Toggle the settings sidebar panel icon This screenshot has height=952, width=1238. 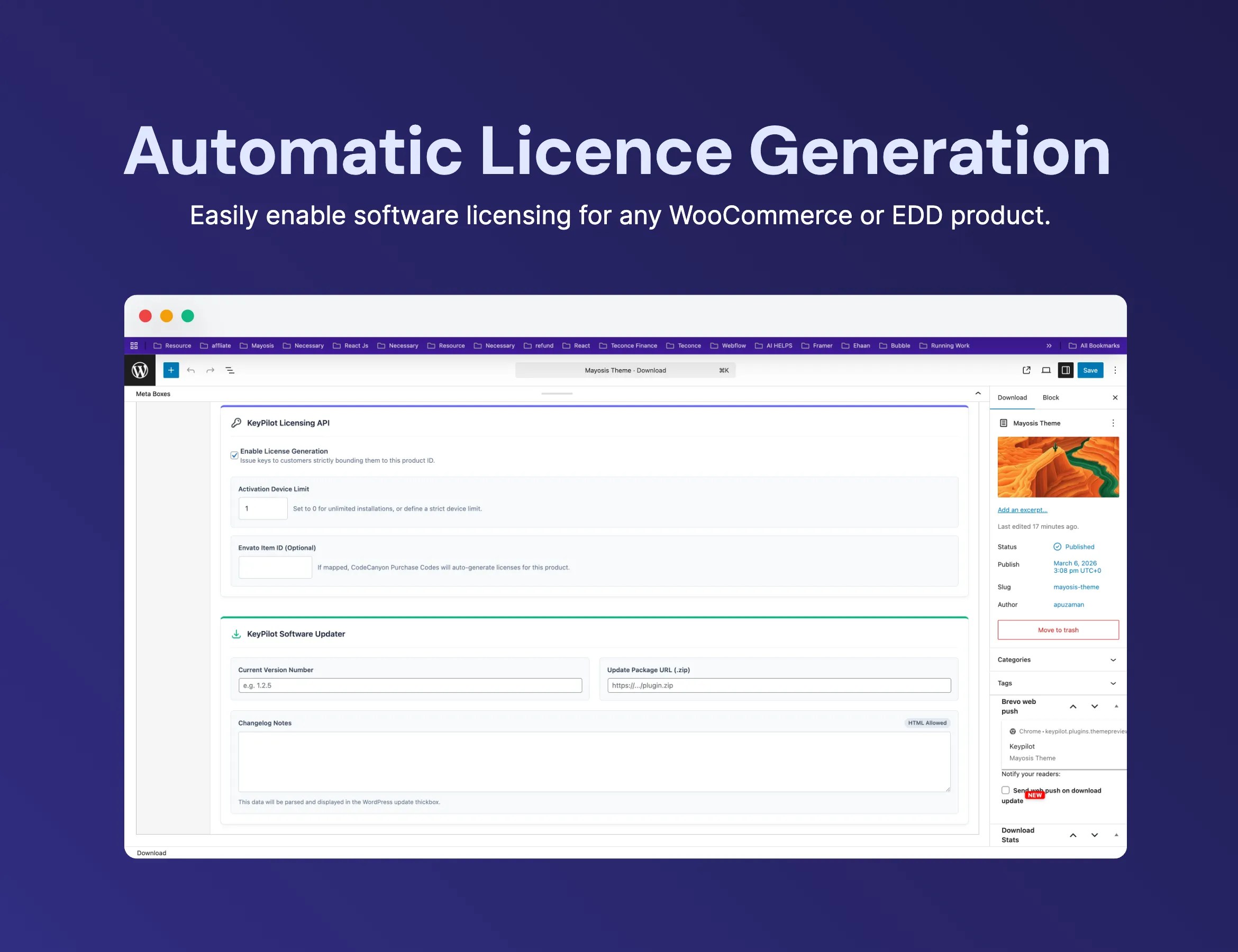[x=1066, y=370]
